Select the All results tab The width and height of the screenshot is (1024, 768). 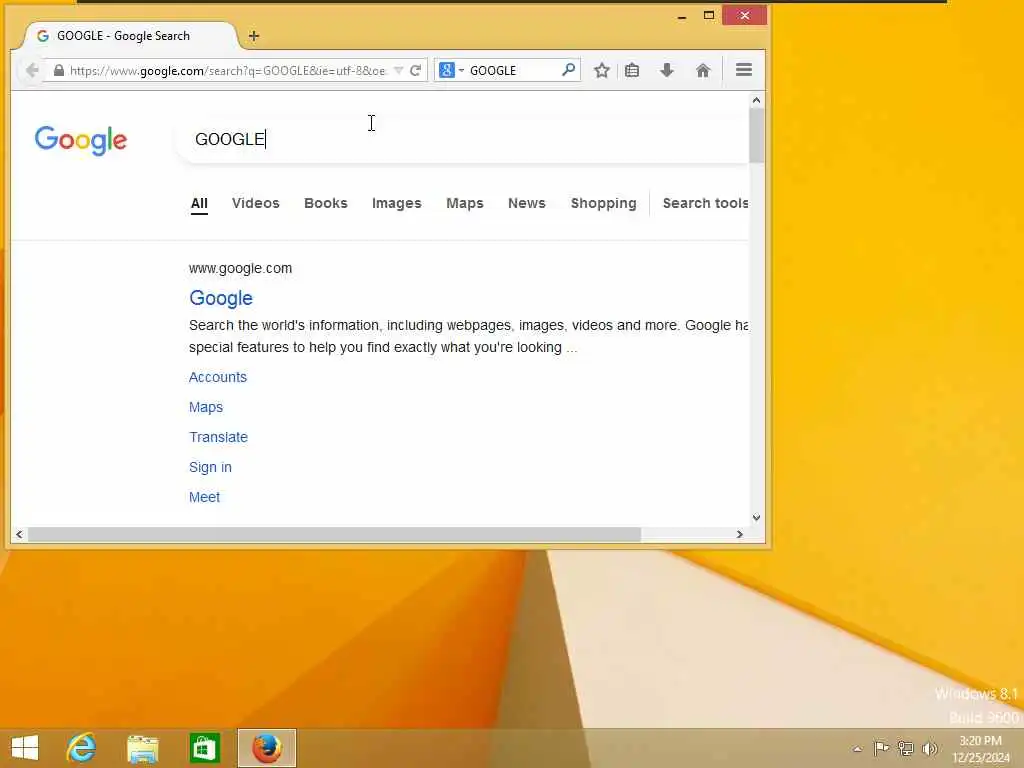click(x=199, y=204)
